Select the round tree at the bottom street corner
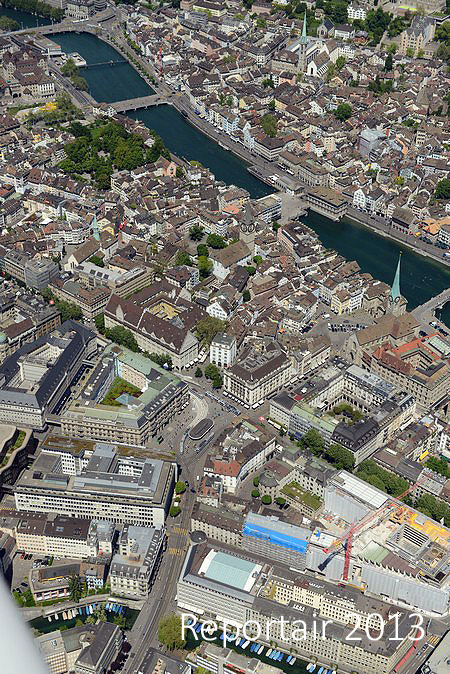 pos(171,632)
